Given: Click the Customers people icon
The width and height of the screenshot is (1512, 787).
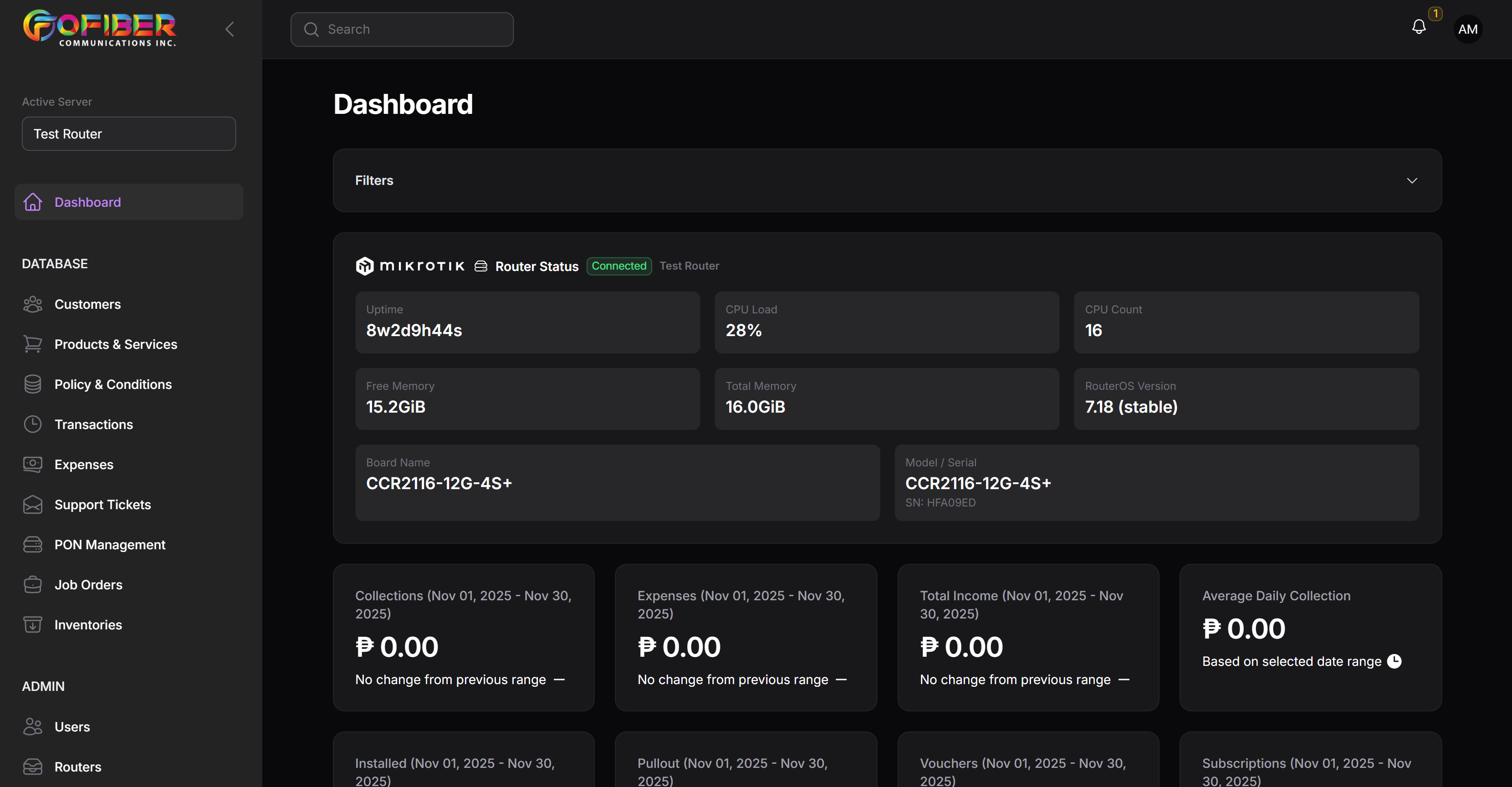Looking at the screenshot, I should click(33, 304).
